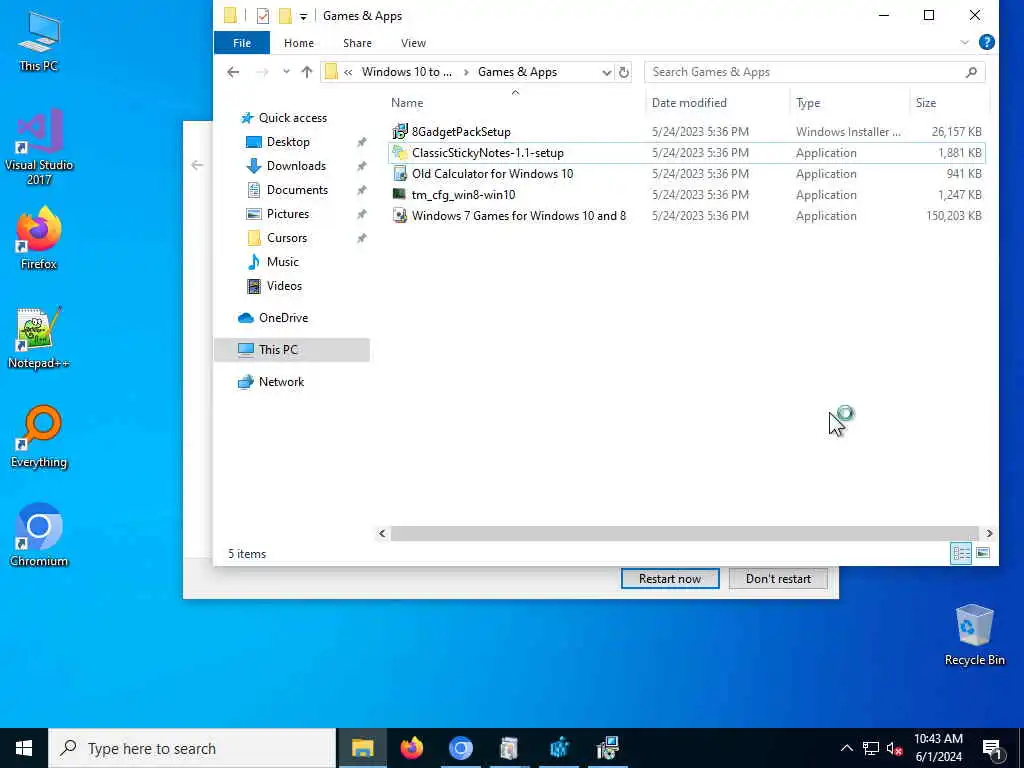Viewport: 1024px width, 768px height.
Task: Switch to large icons view toggle
Action: (983, 554)
